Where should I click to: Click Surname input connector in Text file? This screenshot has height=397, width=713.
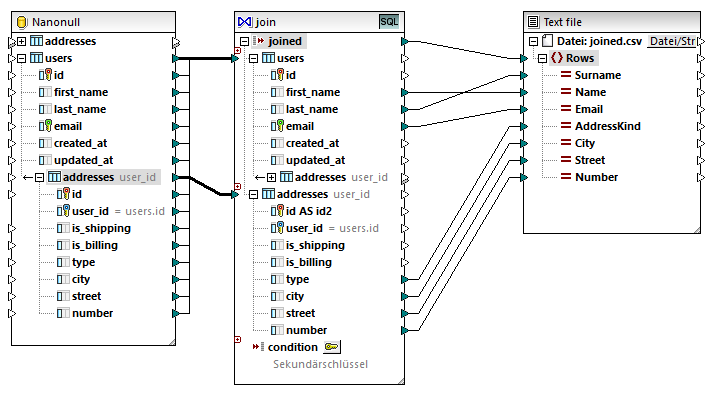point(524,75)
